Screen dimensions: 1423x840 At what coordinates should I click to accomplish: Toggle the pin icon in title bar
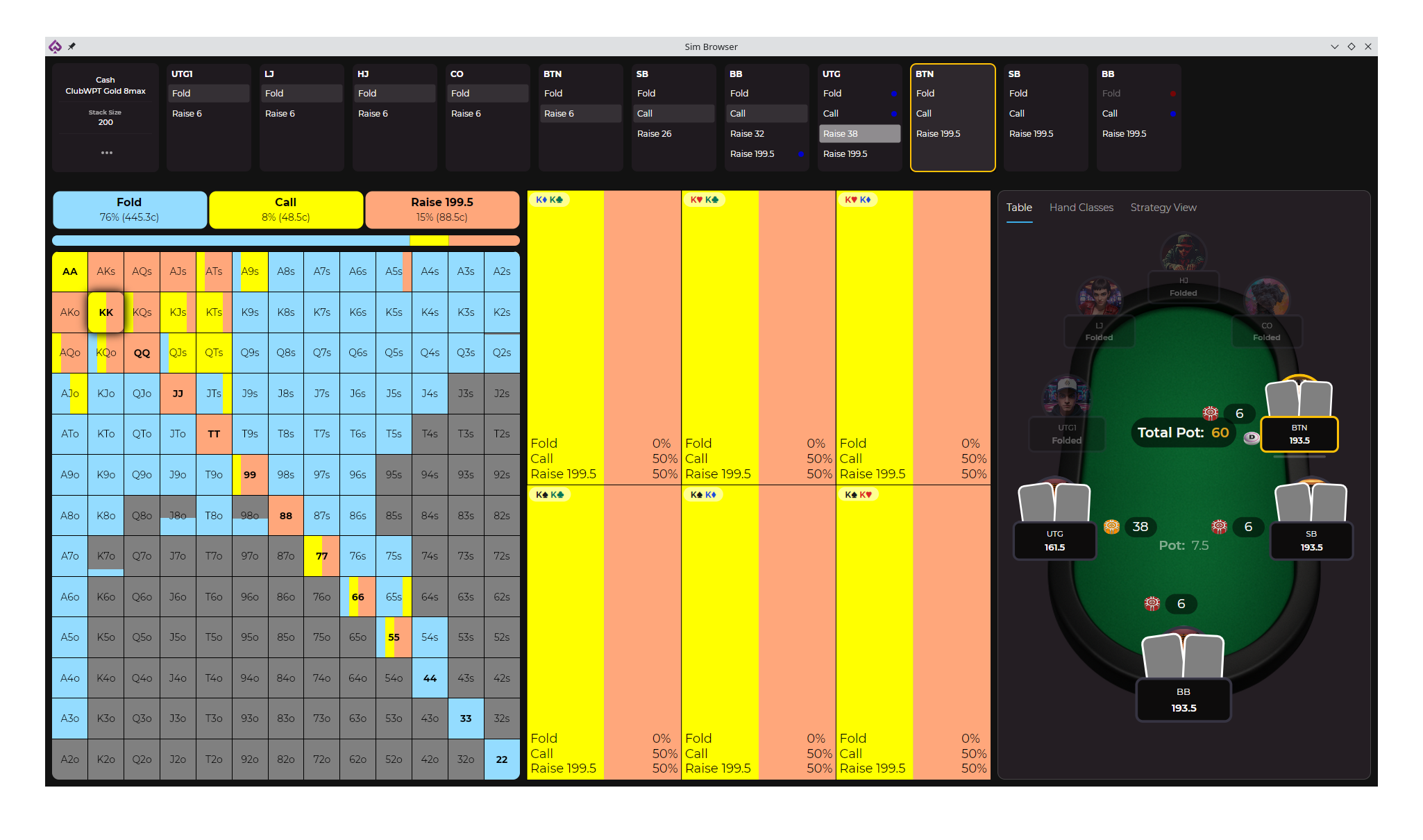71,47
